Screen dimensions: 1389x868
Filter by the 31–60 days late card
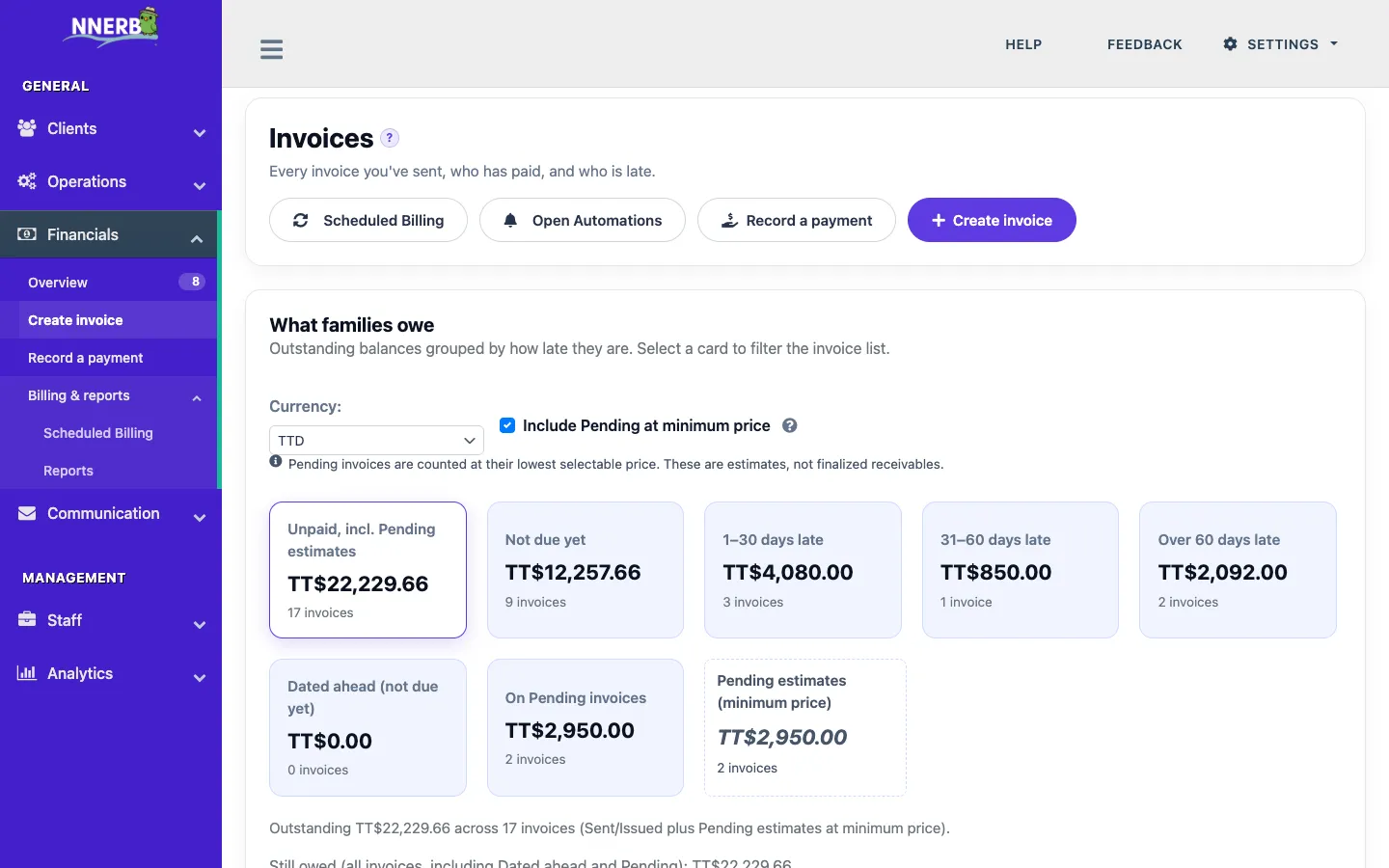coord(1021,570)
